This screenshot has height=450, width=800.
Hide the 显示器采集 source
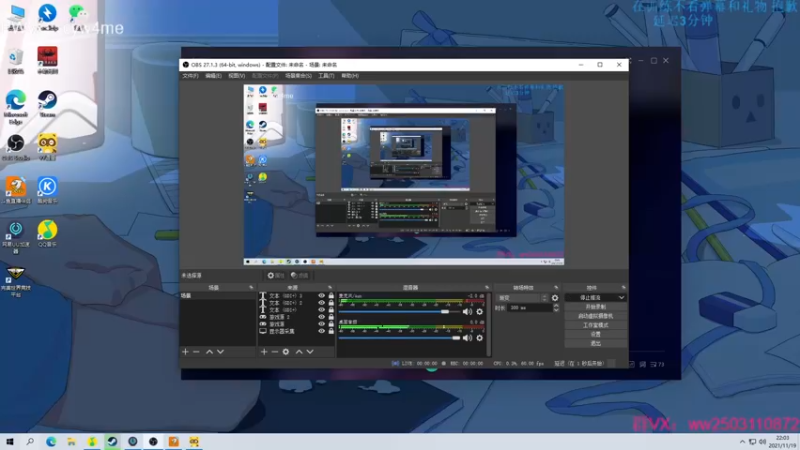pos(321,331)
